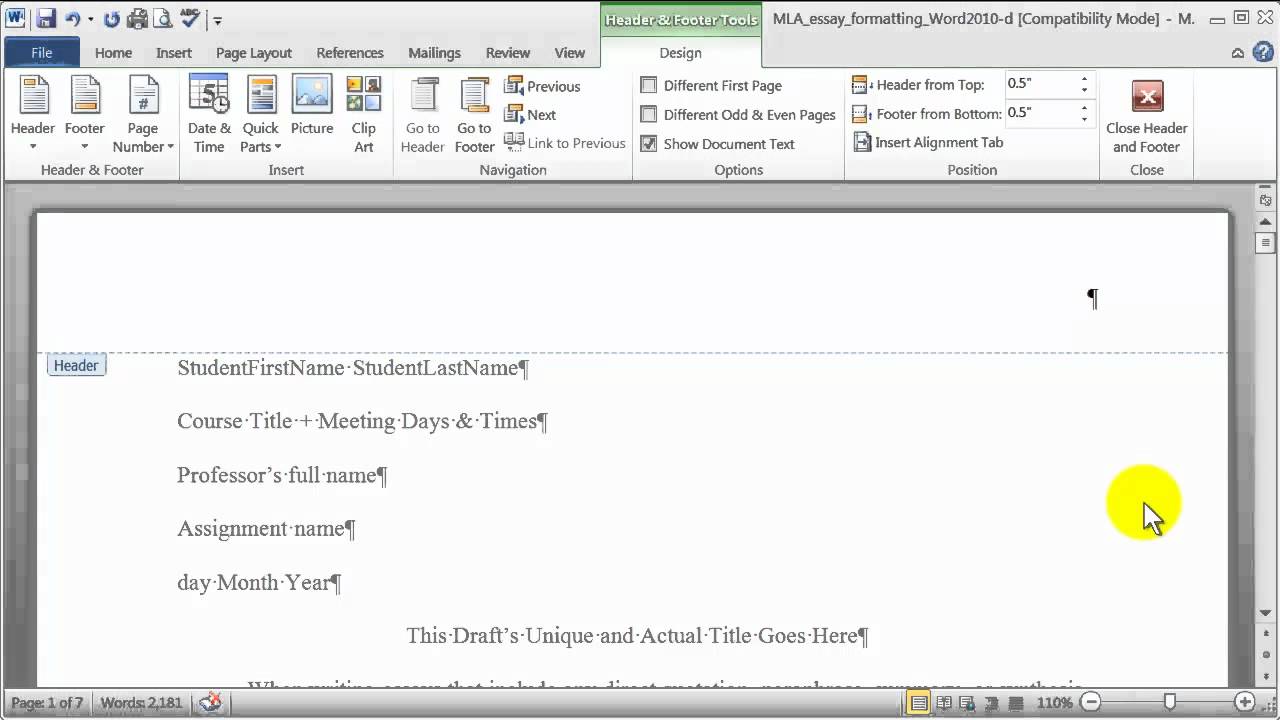Click the Header from Top input field
Viewport: 1280px width, 720px height.
[x=1041, y=85]
